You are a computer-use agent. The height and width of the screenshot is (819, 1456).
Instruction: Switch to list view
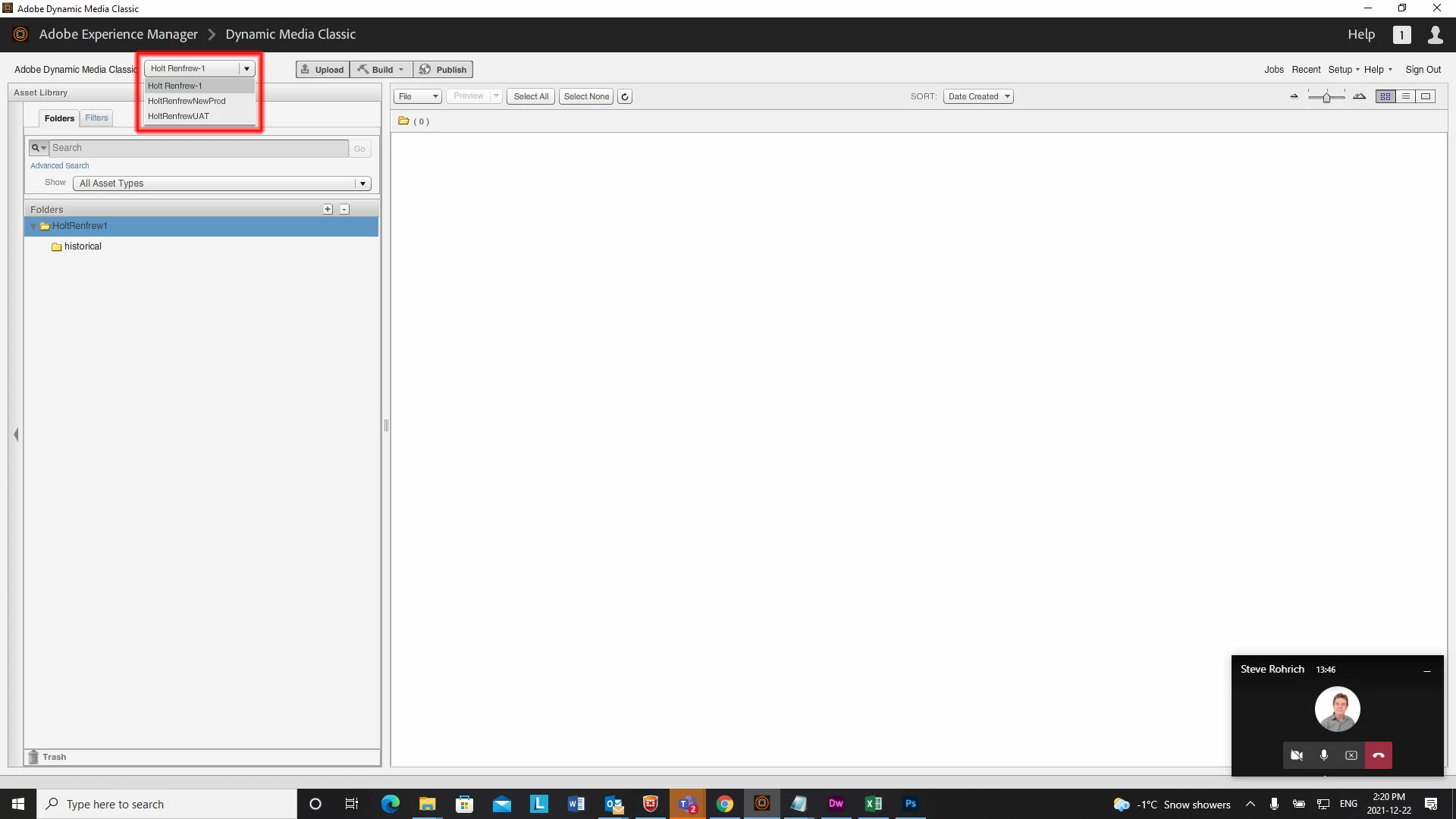coord(1406,96)
